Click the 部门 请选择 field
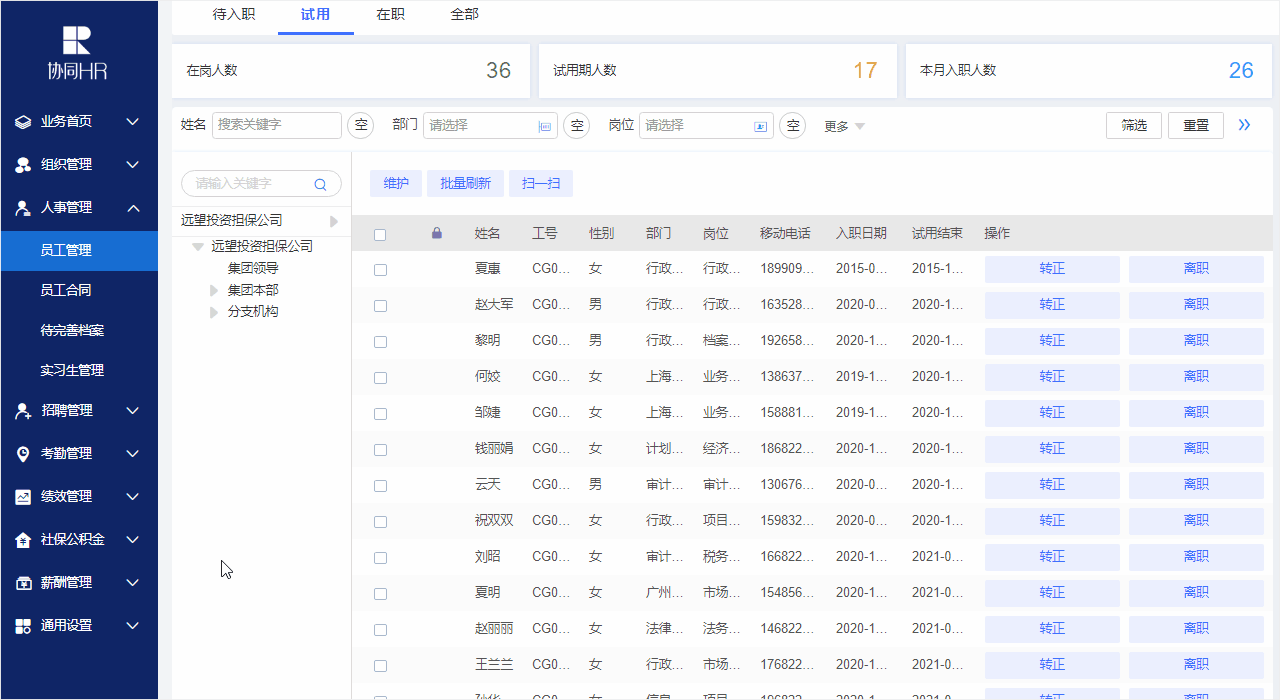 click(x=490, y=125)
